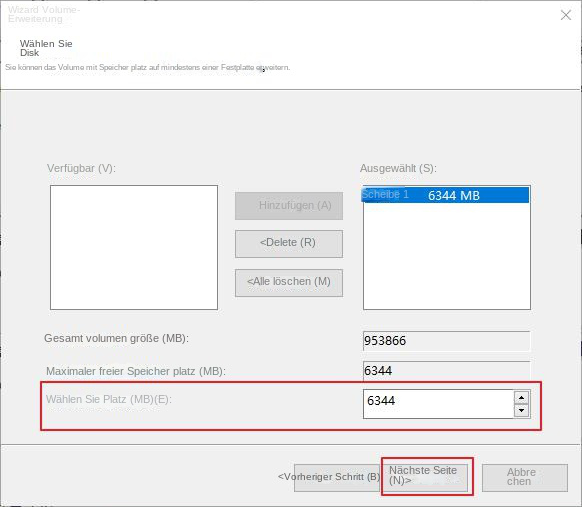This screenshot has height=507, width=582.
Task: Increase space value with up spinner arrow
Action: click(521, 398)
